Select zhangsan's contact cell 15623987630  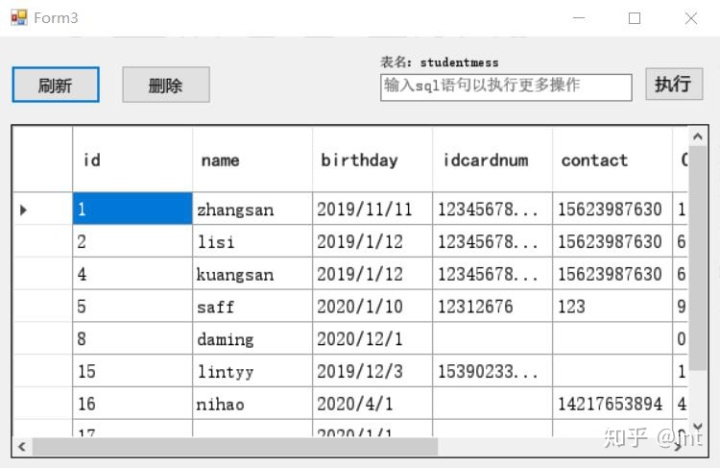pyautogui.click(x=612, y=209)
